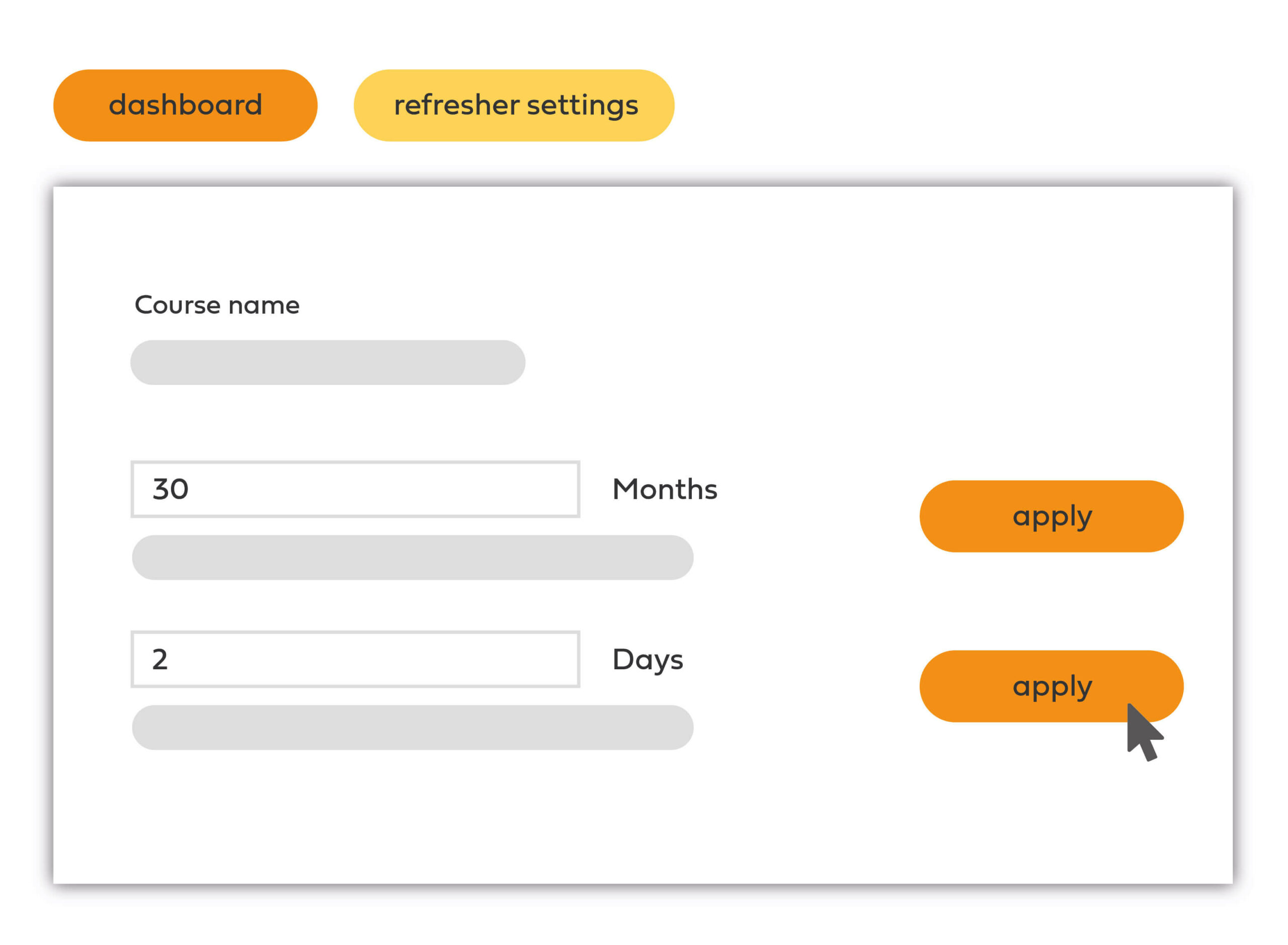Click the Months unit label
This screenshot has width=1288, height=945.
665,490
